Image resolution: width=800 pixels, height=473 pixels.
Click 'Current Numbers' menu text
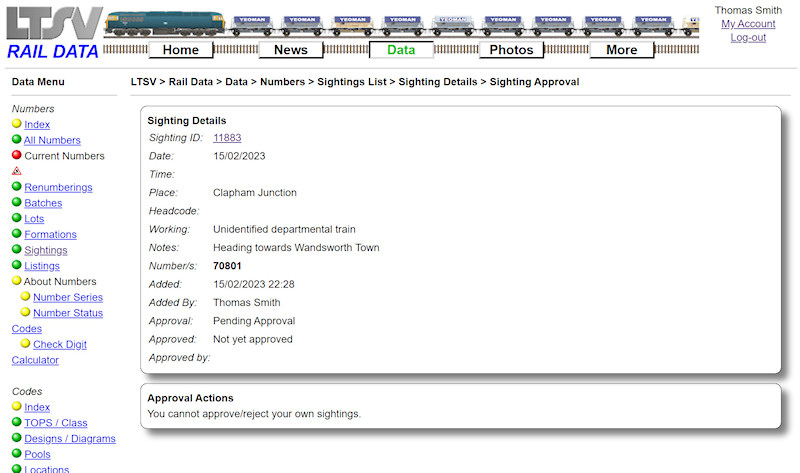pos(64,156)
